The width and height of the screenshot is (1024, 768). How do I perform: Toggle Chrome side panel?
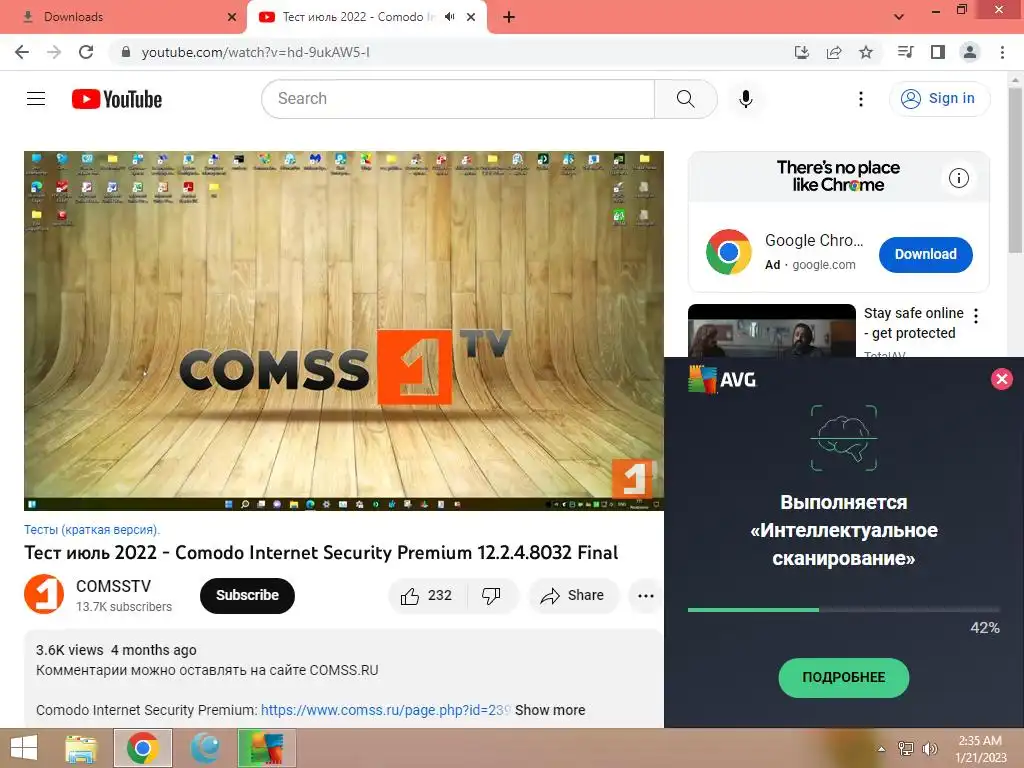[938, 52]
